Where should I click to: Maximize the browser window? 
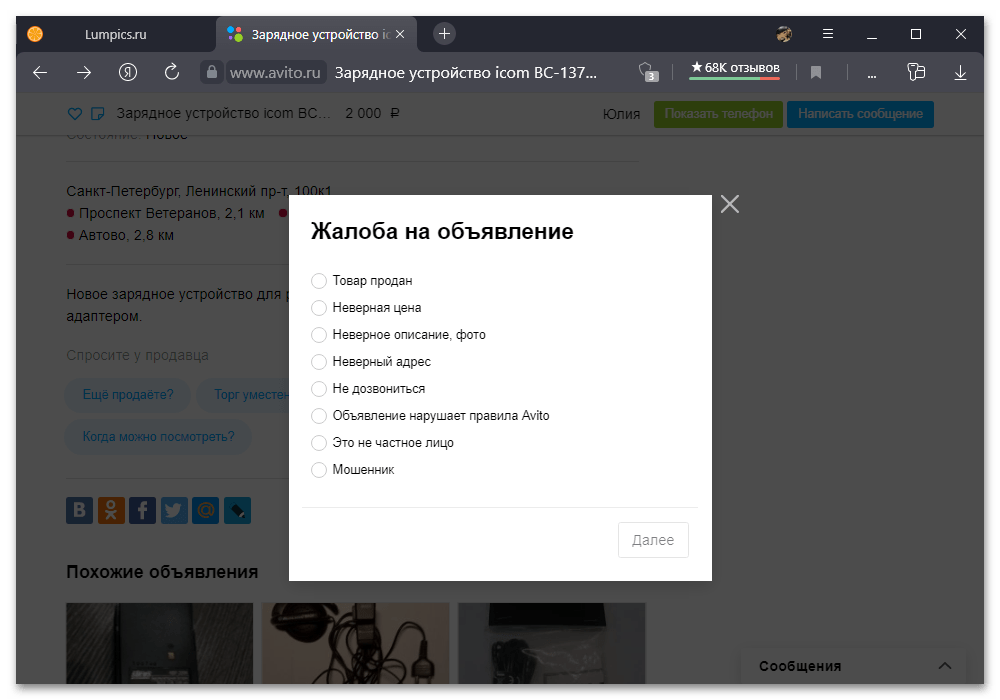point(916,34)
